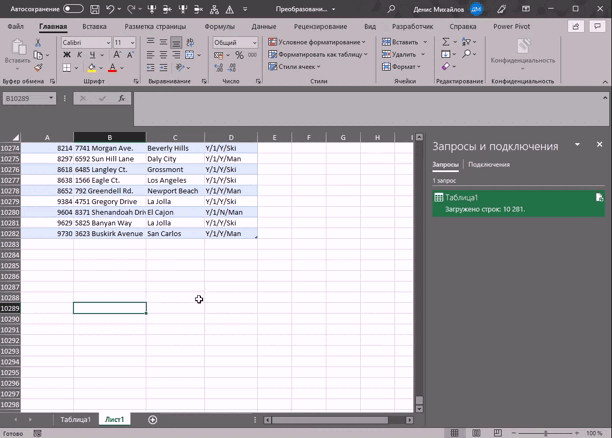Select the Format Painter brush

click(38, 68)
